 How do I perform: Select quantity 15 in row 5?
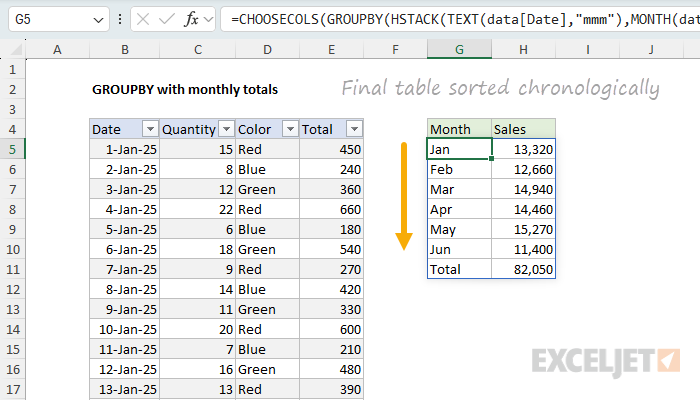(x=198, y=149)
